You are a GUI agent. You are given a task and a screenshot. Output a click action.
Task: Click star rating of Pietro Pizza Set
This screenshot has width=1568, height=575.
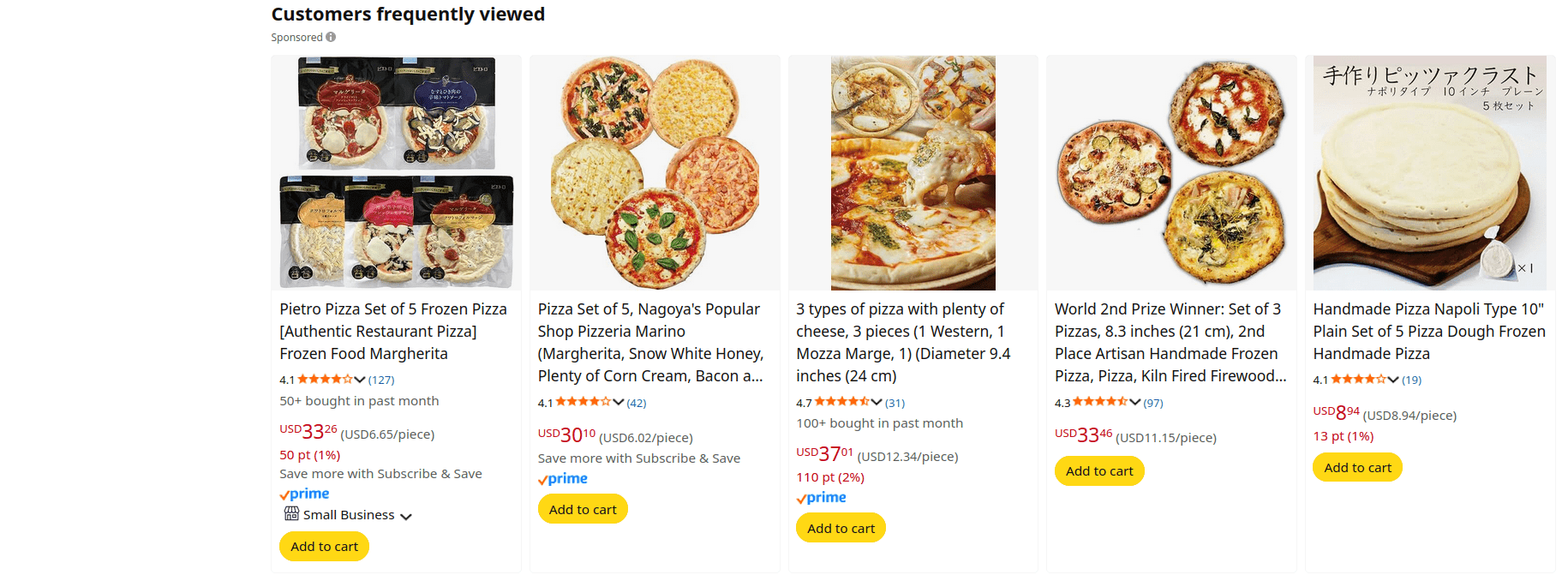click(x=325, y=380)
